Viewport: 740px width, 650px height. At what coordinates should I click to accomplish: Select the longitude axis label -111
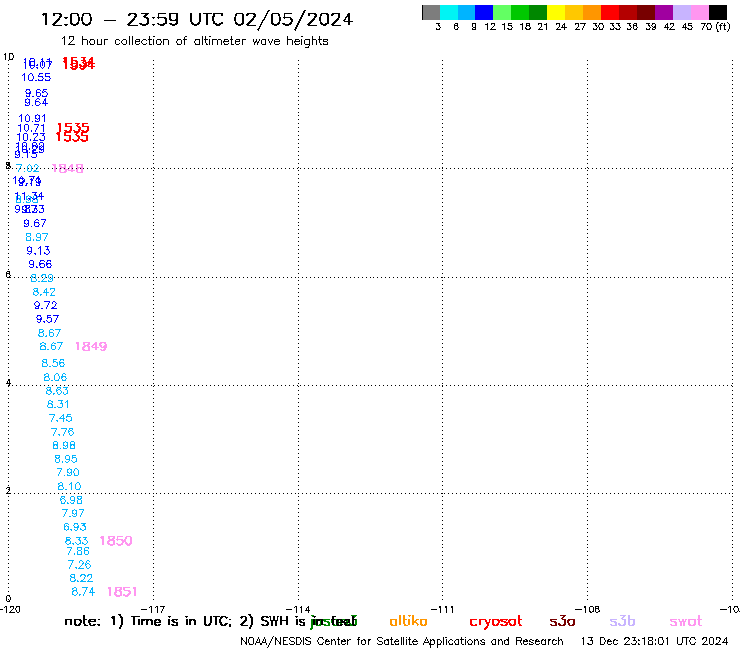442,609
